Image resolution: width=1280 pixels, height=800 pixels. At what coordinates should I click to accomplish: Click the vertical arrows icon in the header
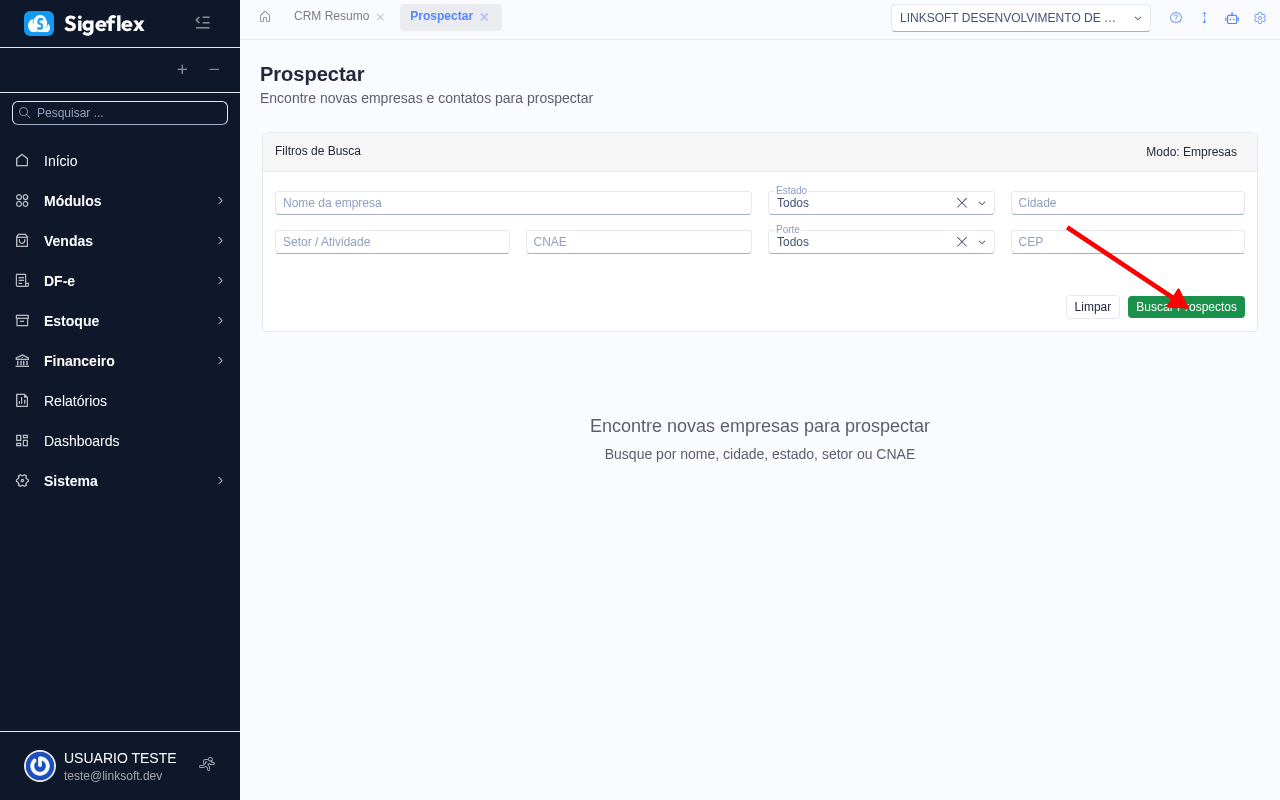pyautogui.click(x=1204, y=17)
